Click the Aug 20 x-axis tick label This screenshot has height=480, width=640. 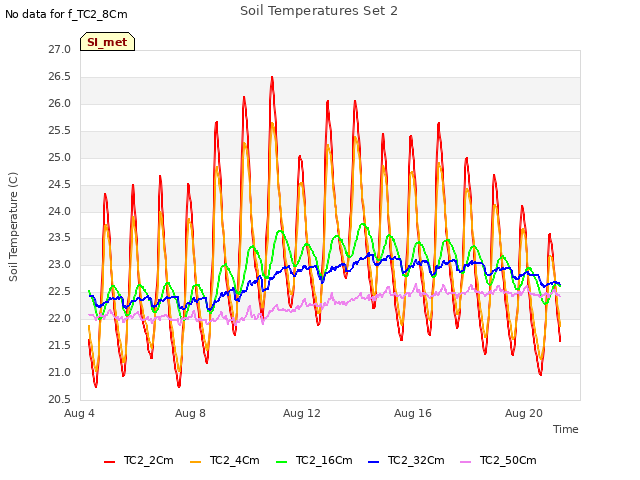click(524, 413)
